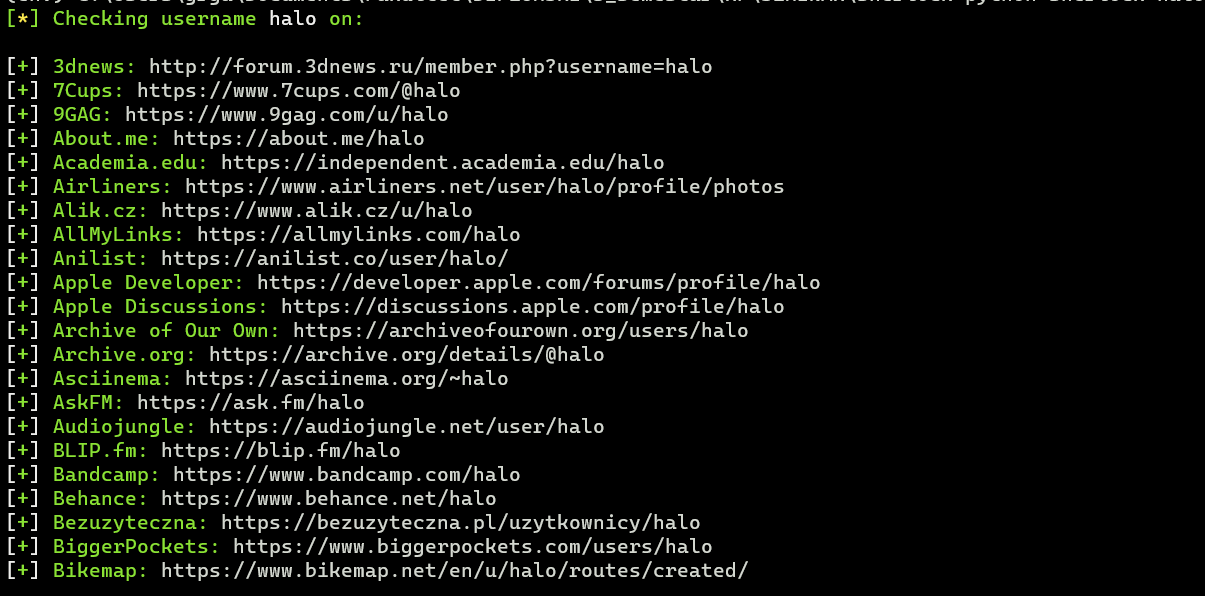The image size is (1205, 596).
Task: Open the Alik.cz user URL
Action: [316, 211]
